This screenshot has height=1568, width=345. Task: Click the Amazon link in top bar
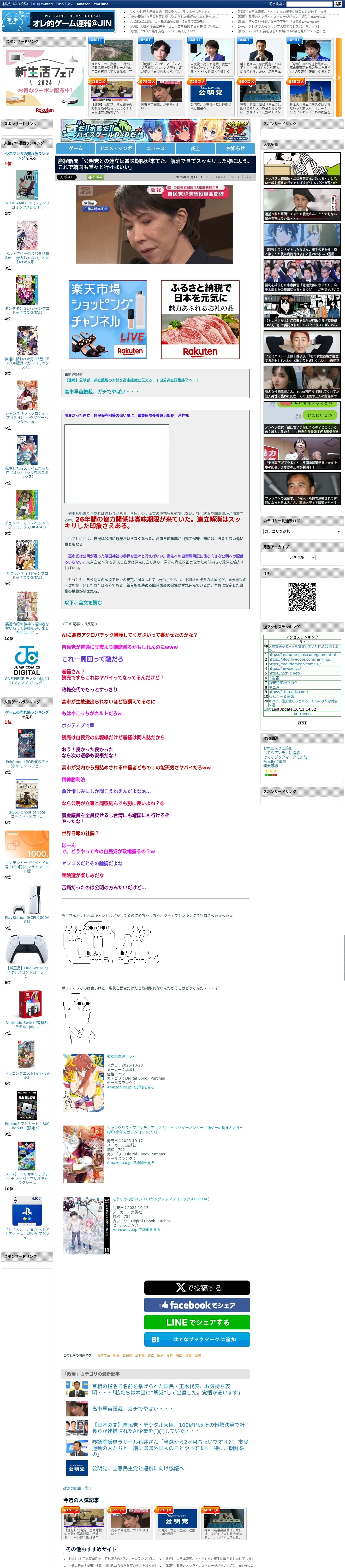click(x=83, y=4)
